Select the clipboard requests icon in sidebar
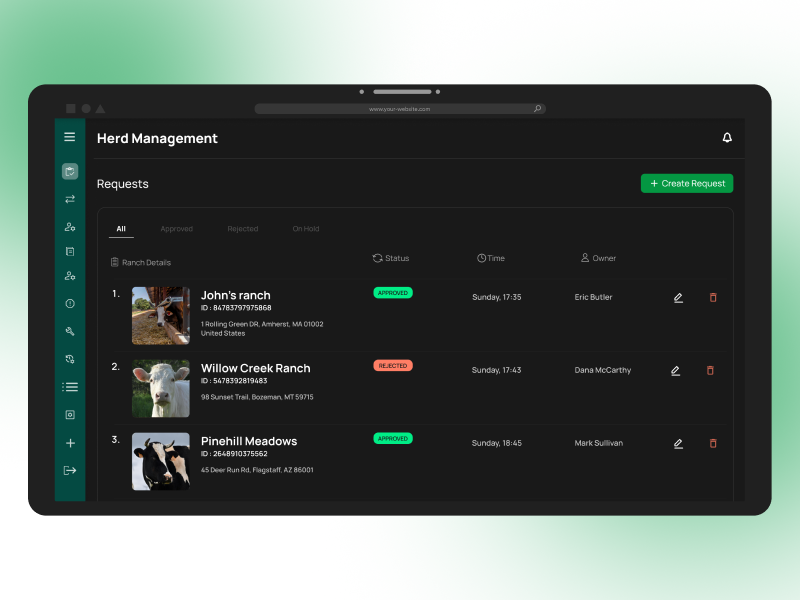The width and height of the screenshot is (800, 600). 70,171
